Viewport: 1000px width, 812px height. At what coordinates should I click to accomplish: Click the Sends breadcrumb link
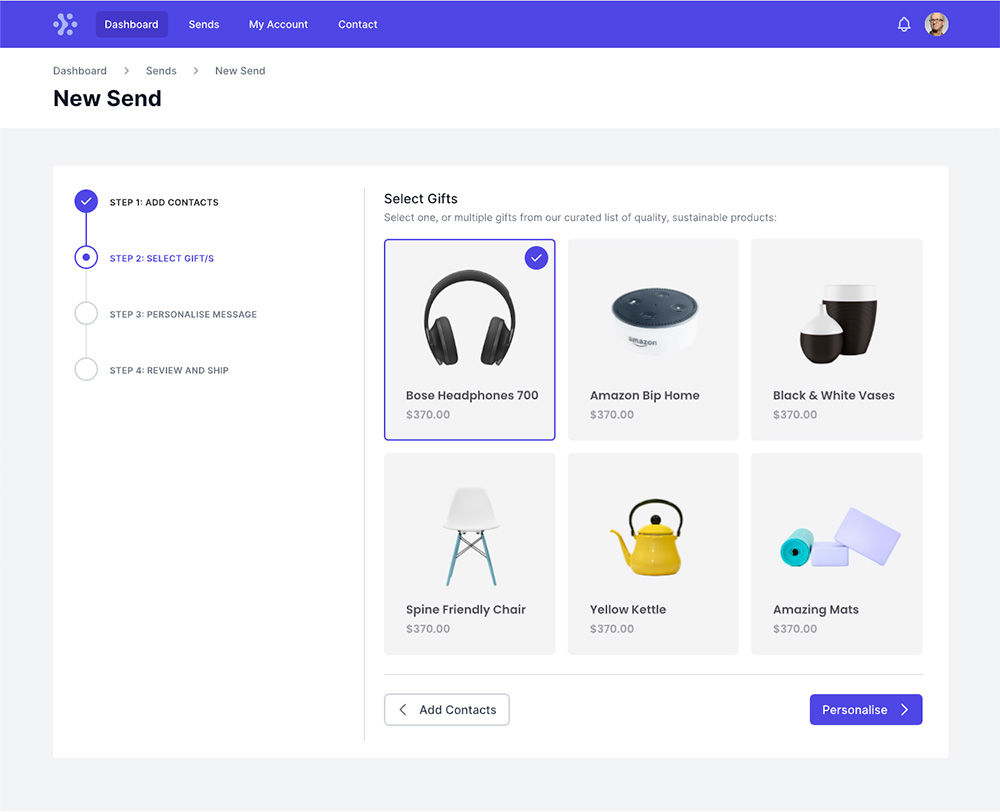(x=161, y=71)
